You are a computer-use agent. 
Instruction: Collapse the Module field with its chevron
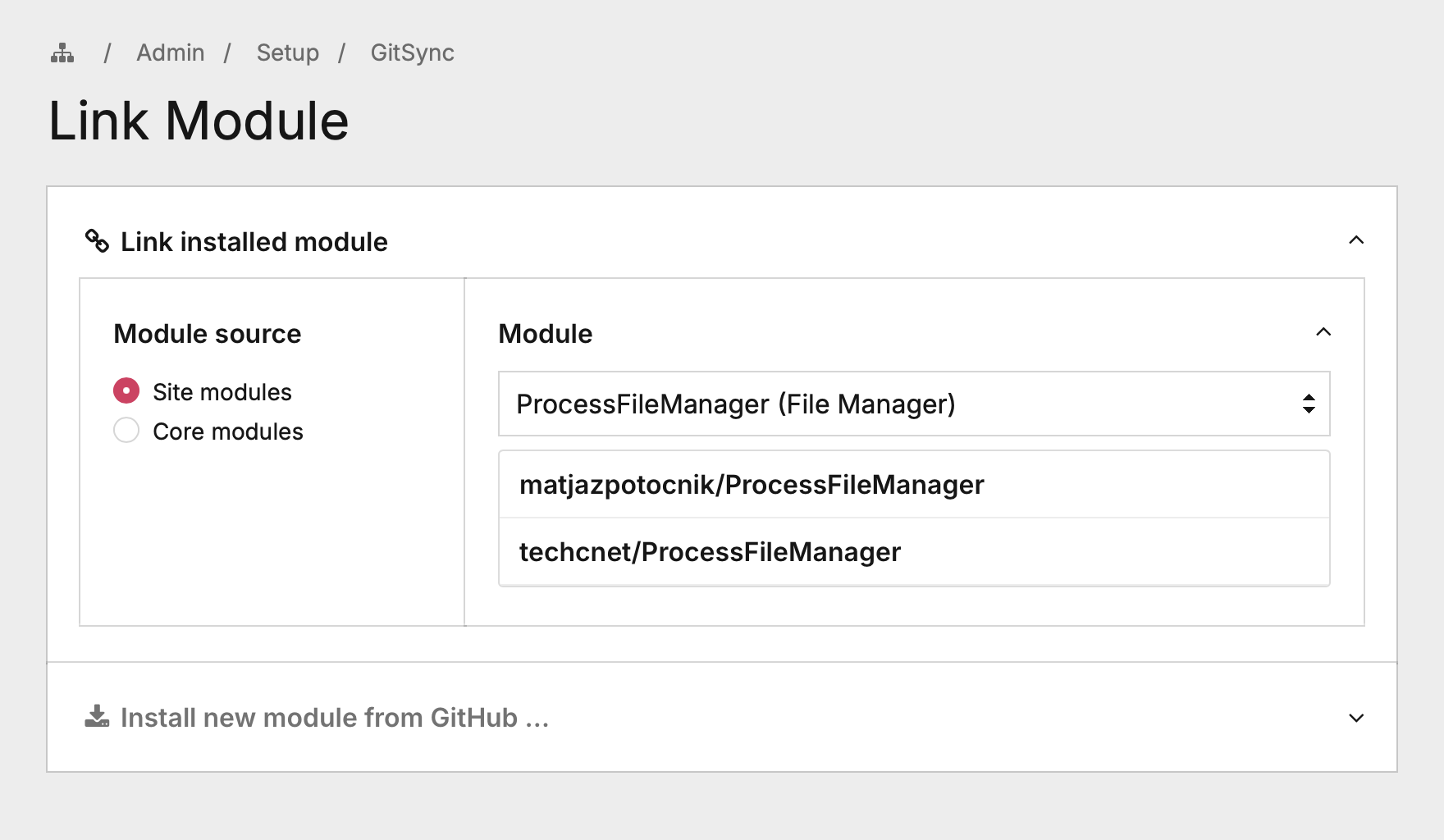coord(1323,332)
